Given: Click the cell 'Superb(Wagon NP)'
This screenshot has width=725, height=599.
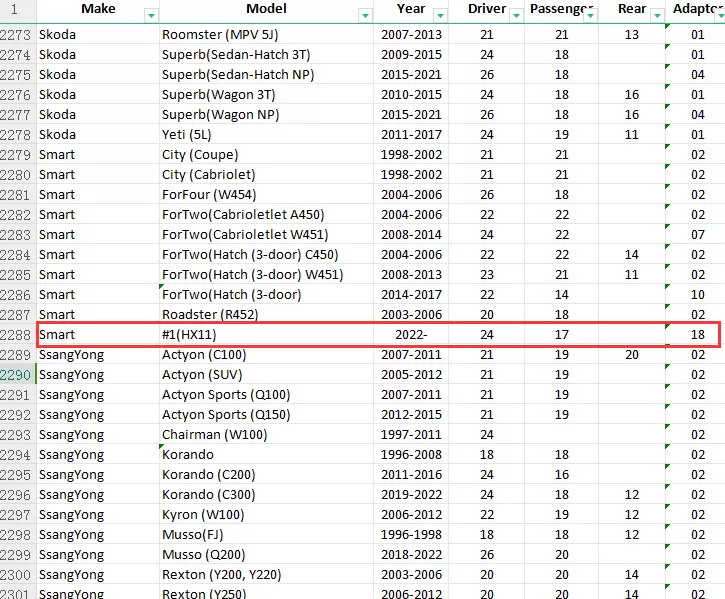Looking at the screenshot, I should click(266, 114).
